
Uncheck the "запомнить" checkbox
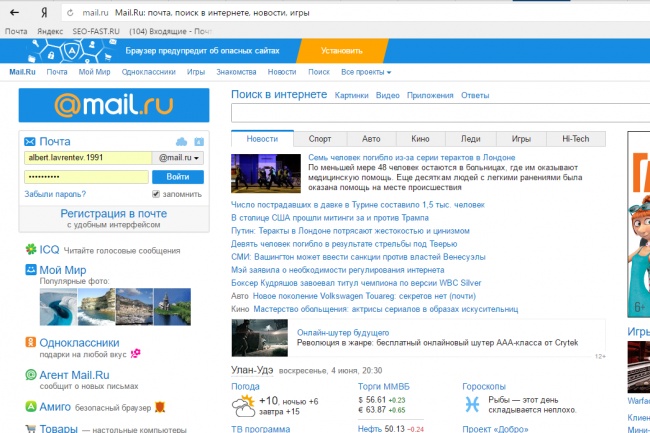point(156,194)
